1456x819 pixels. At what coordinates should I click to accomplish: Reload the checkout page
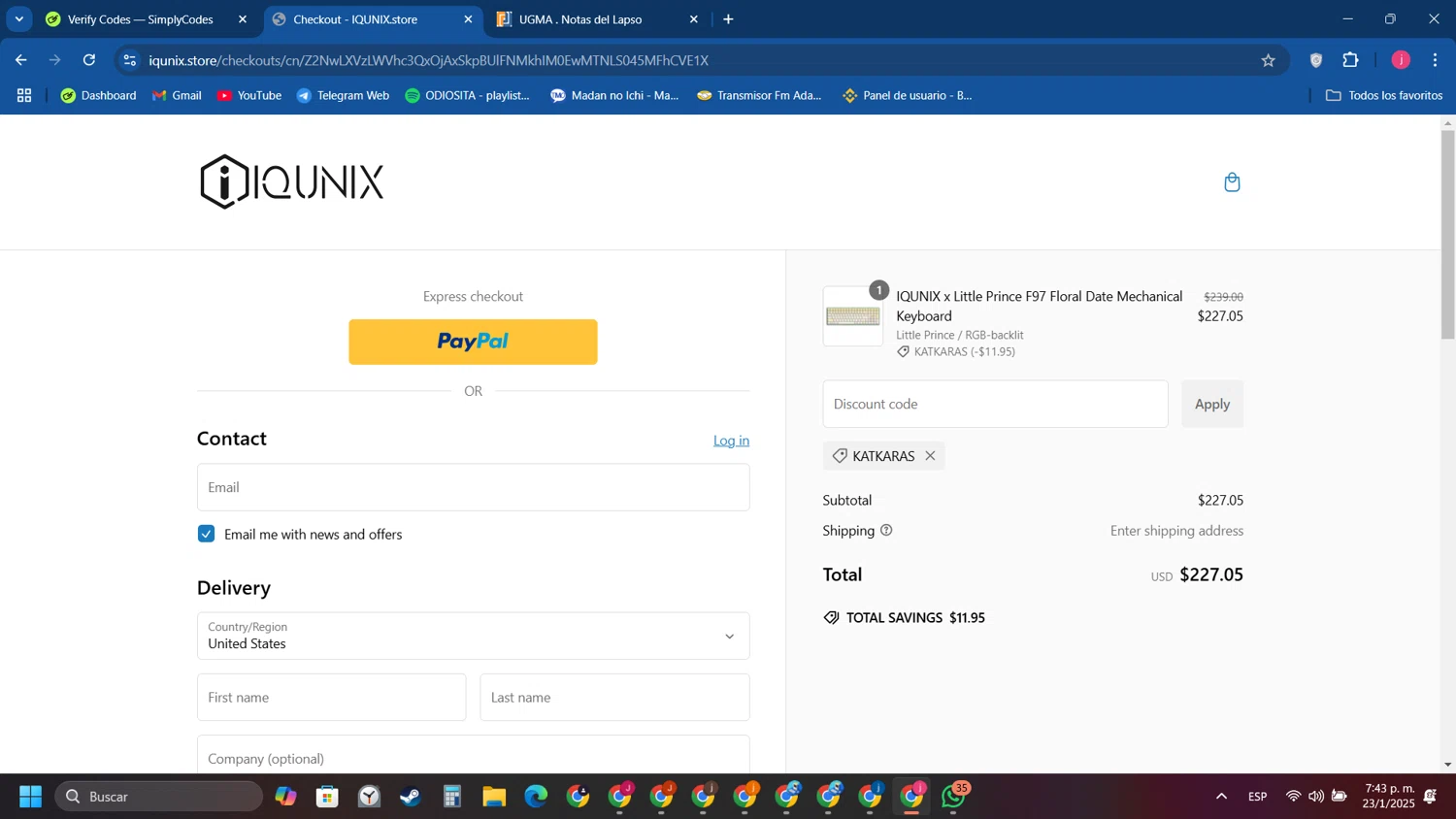pyautogui.click(x=89, y=60)
